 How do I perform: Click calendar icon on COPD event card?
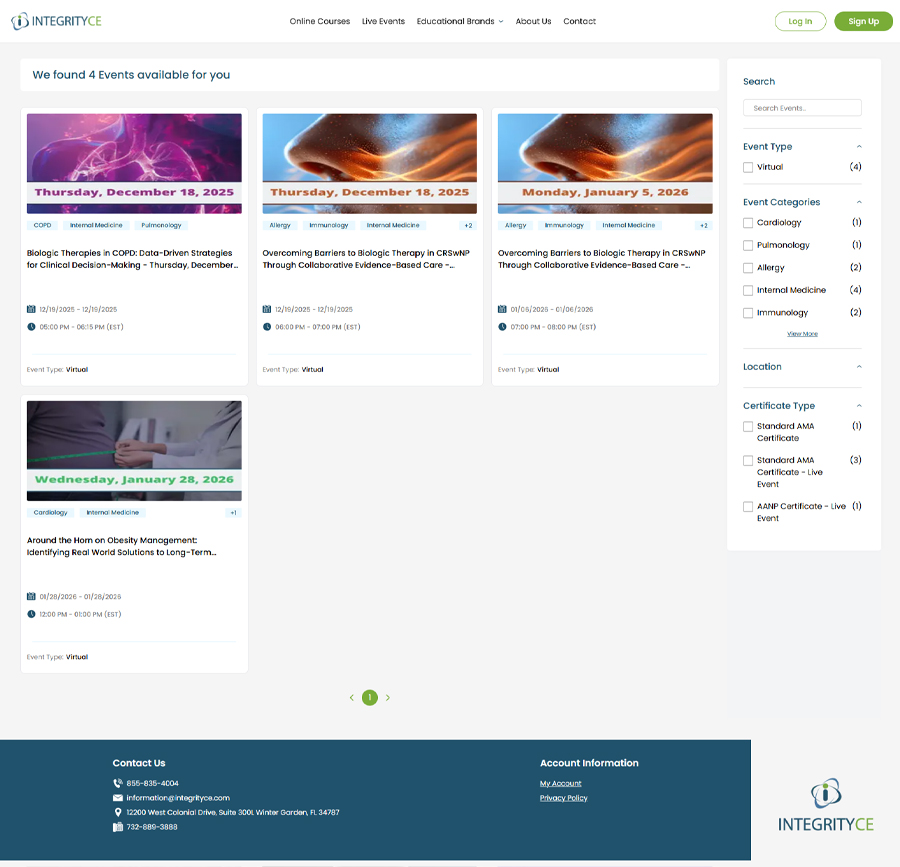(x=31, y=310)
